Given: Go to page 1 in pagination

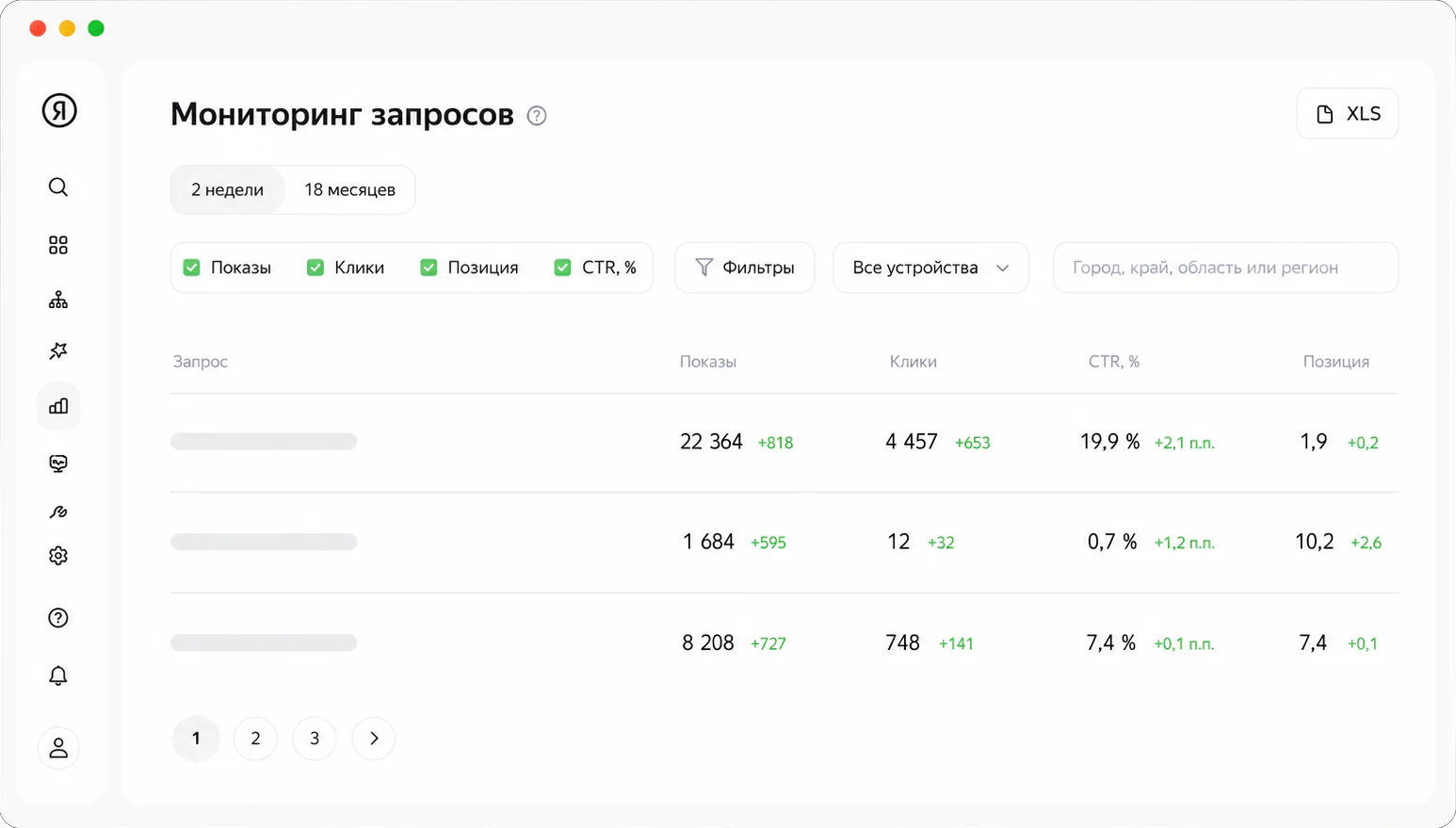Looking at the screenshot, I should (x=196, y=739).
